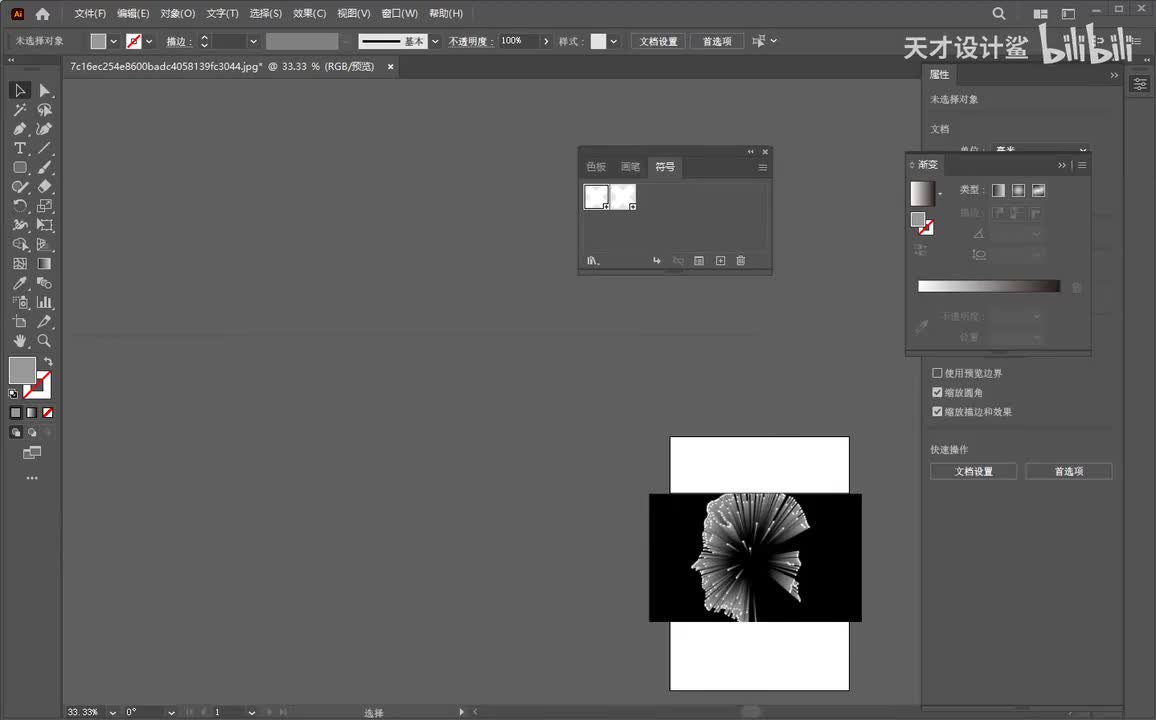Open 文件(F) menu
Screen dimensions: 1156x720
90,13
